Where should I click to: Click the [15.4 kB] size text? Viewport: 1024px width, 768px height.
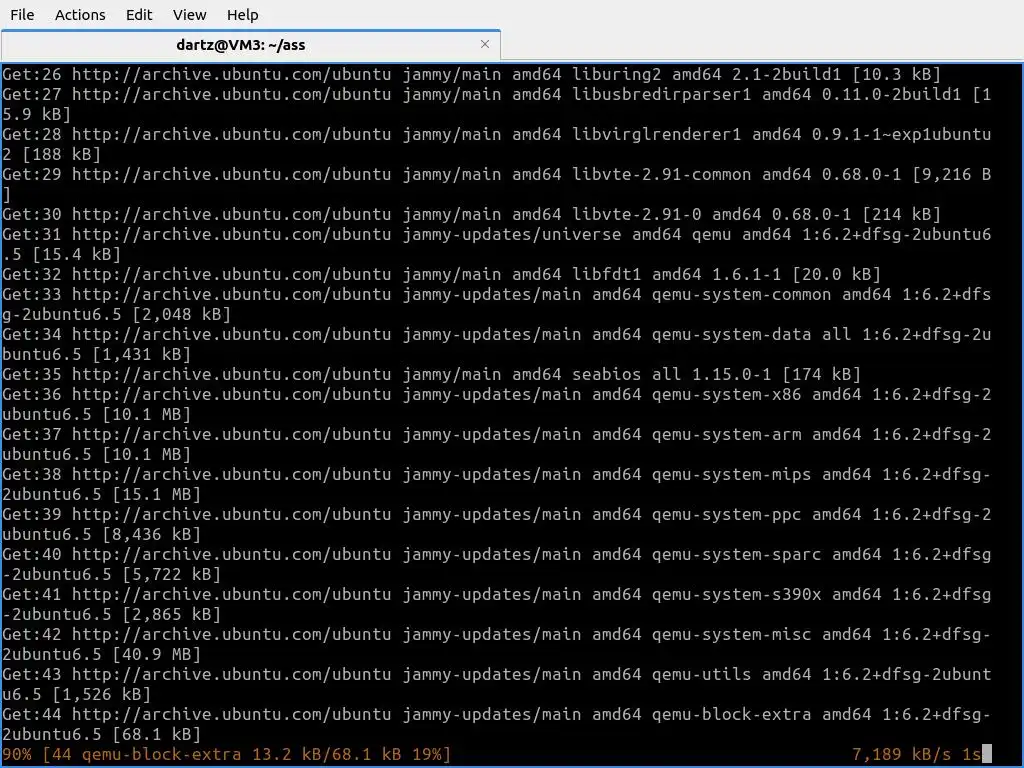click(x=76, y=254)
